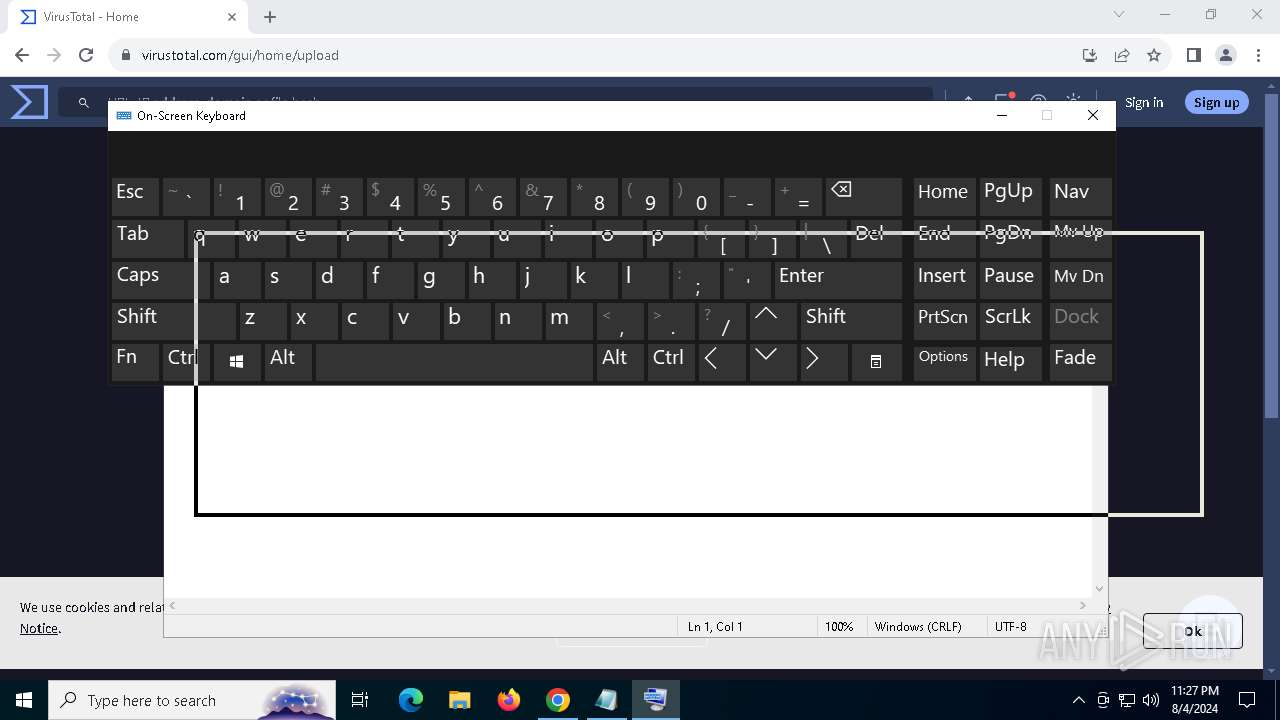The image size is (1280, 720).
Task: Tap the Windows logo key on the keyboard
Action: coord(237,362)
